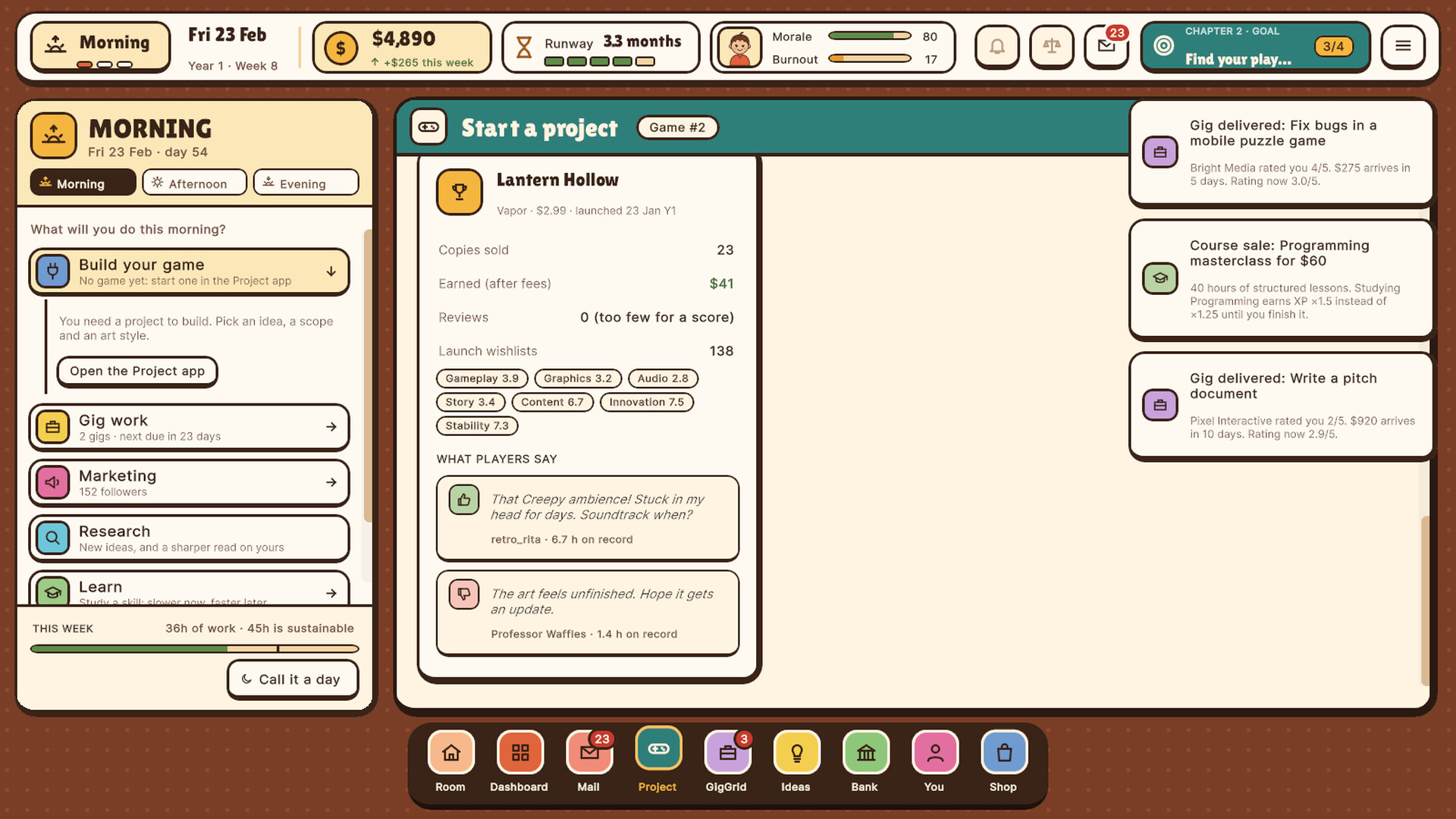Click the Call it a day button
Viewport: 1456px width, 819px height.
tap(293, 679)
